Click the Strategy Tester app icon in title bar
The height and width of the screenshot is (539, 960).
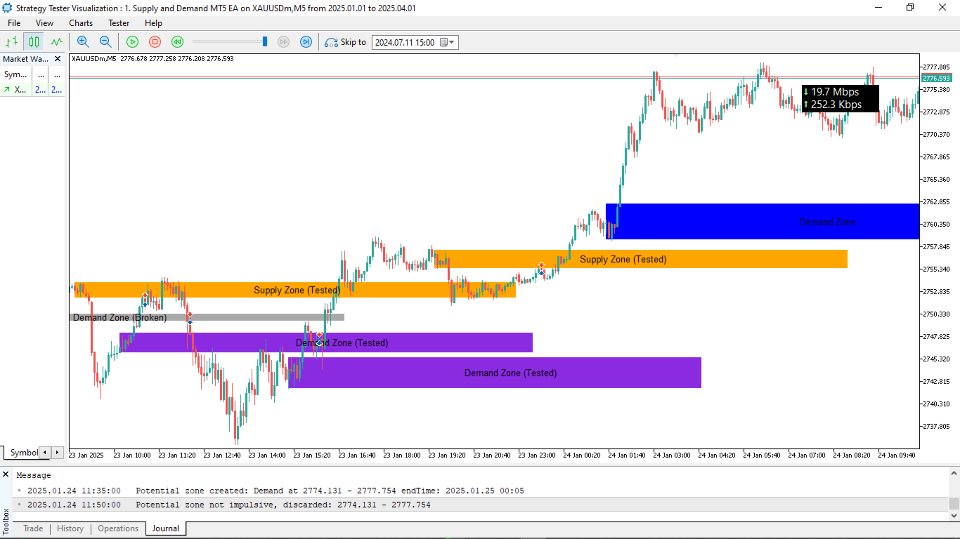(7, 8)
